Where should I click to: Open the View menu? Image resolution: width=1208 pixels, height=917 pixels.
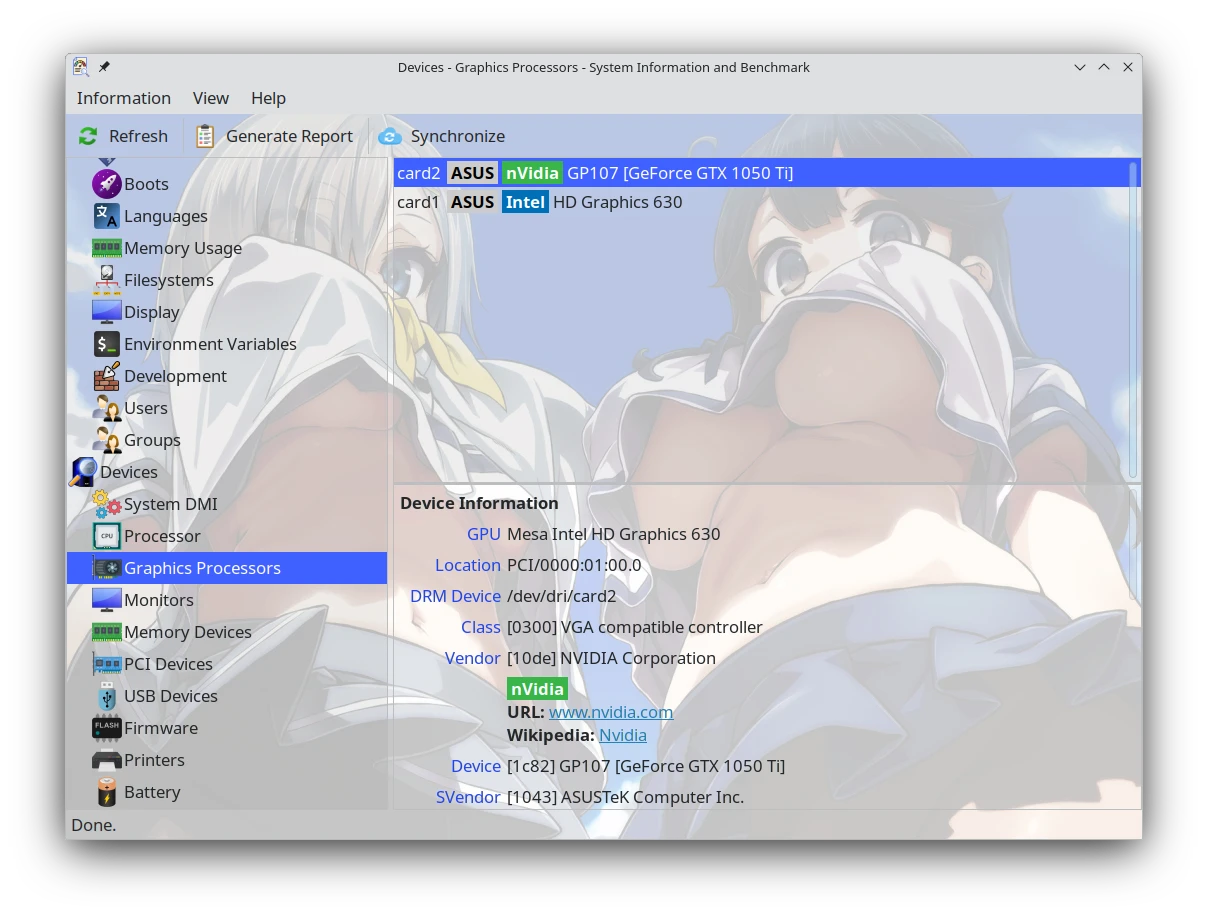(211, 98)
